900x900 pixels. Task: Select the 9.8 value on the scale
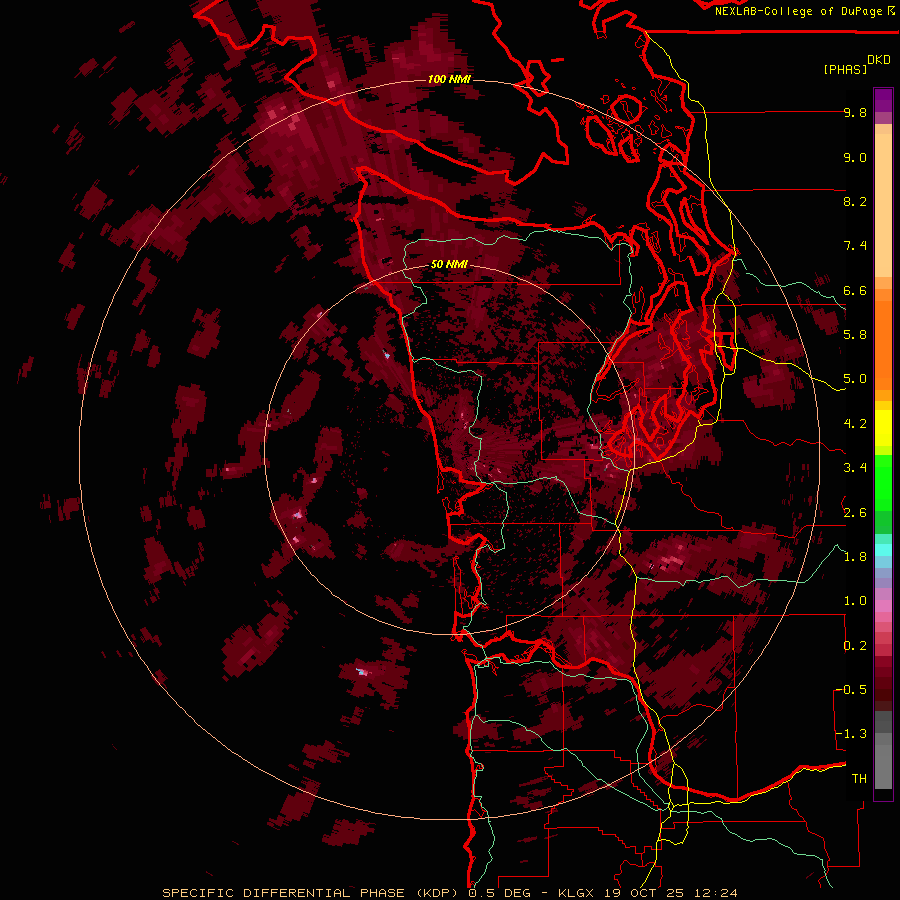(x=855, y=112)
